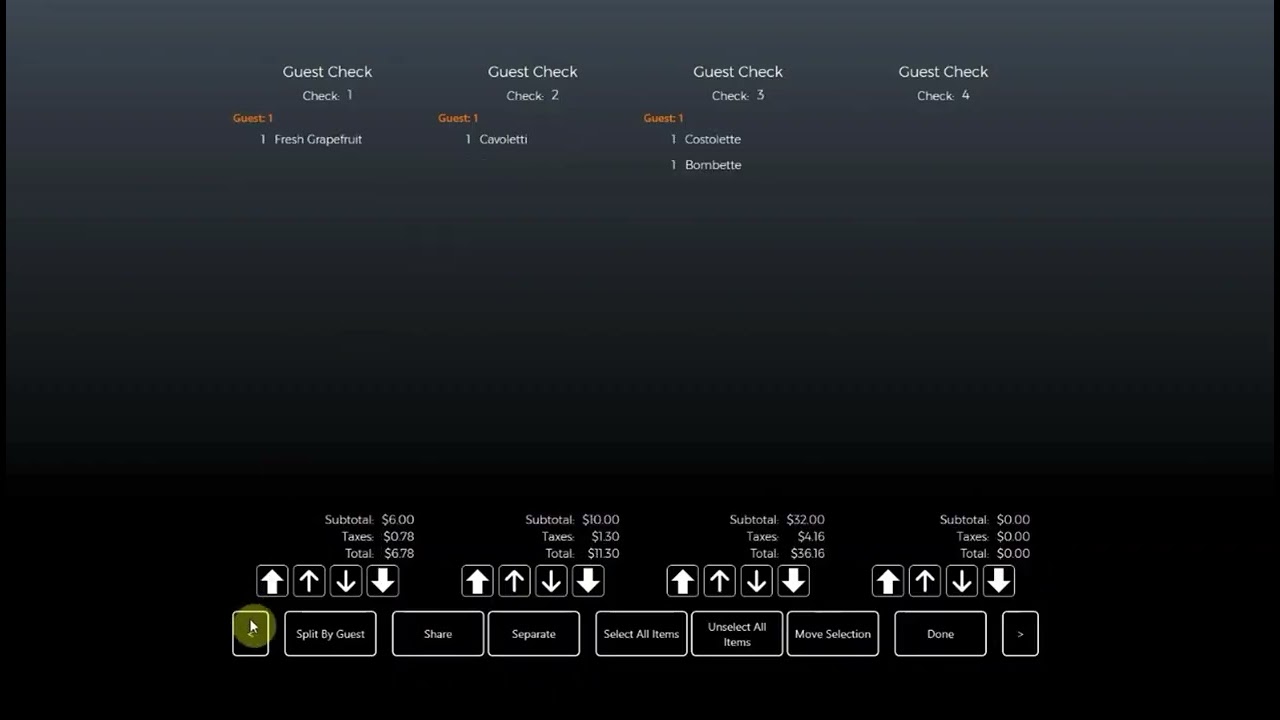The width and height of the screenshot is (1280, 720).
Task: Click the $10.00 subtotal of Check 2
Action: point(601,520)
